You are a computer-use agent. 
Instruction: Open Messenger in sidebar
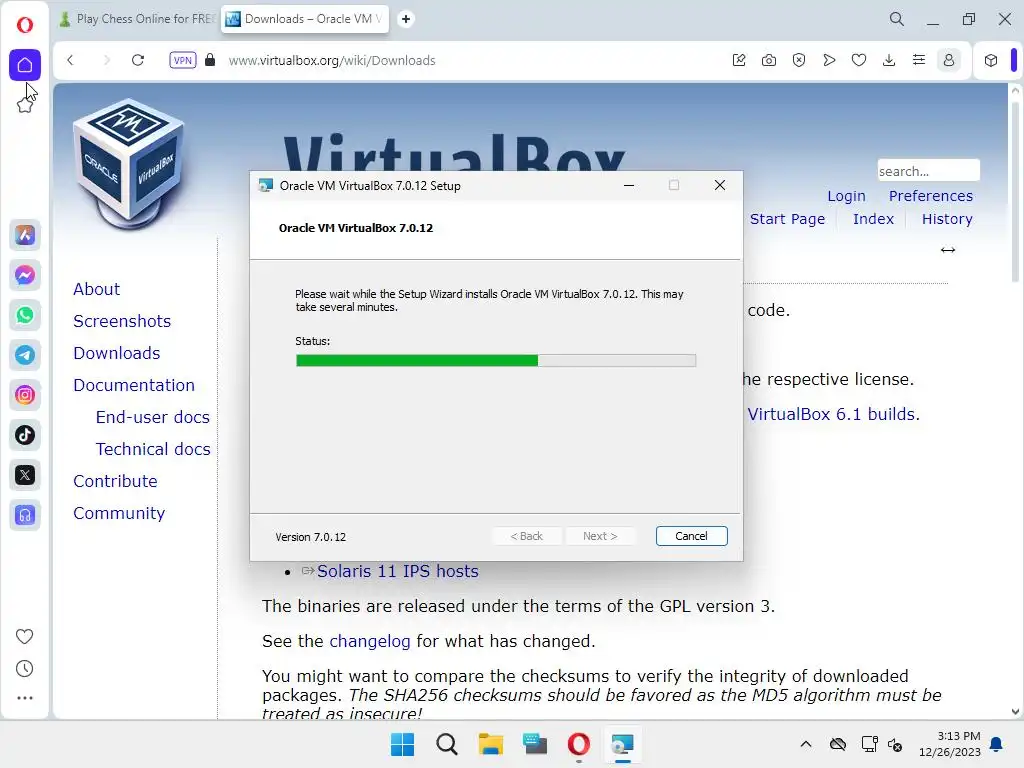click(x=25, y=275)
